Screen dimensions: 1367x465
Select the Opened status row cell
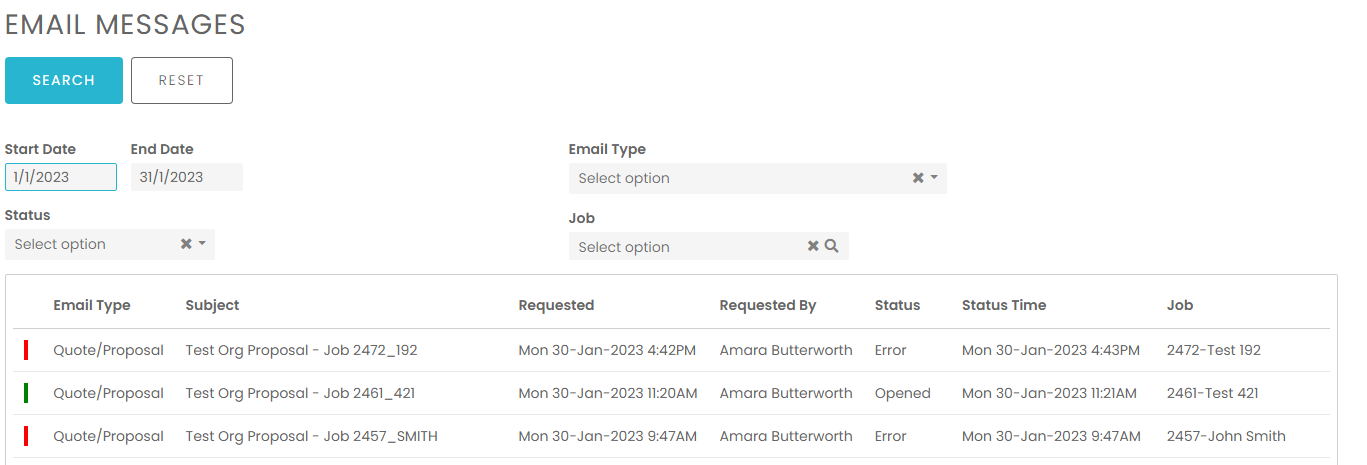(x=902, y=393)
